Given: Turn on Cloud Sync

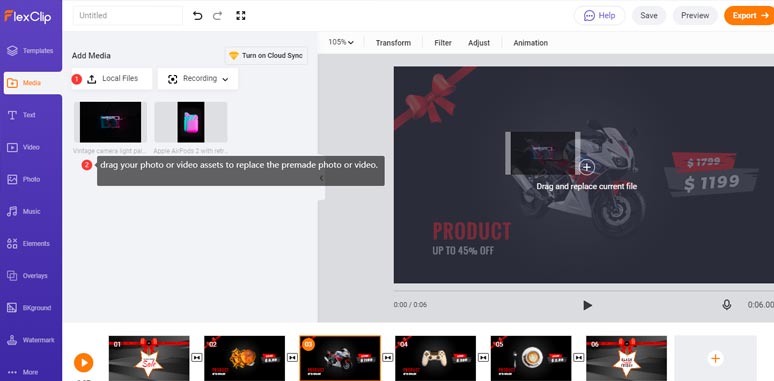Looking at the screenshot, I should 266,56.
